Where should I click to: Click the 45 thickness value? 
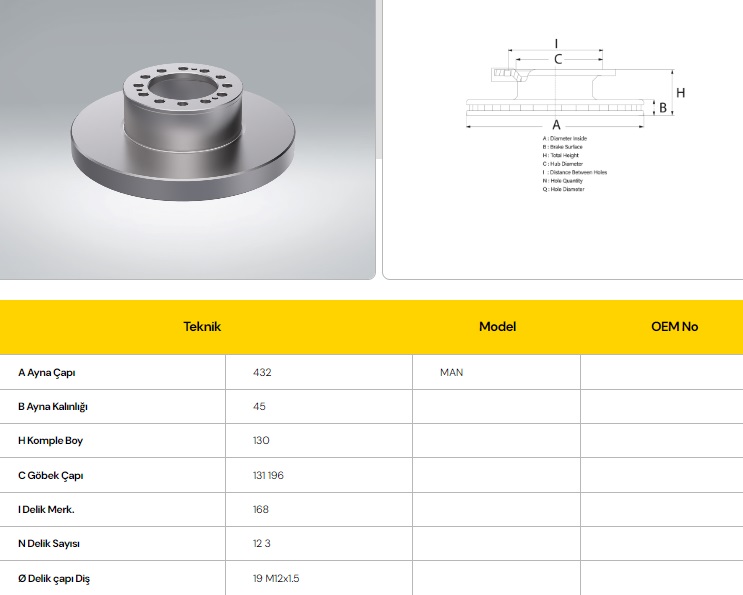point(259,407)
